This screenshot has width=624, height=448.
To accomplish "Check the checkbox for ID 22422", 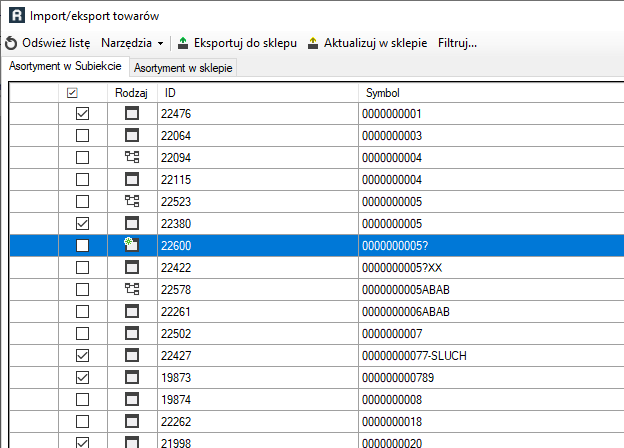I will click(x=82, y=267).
